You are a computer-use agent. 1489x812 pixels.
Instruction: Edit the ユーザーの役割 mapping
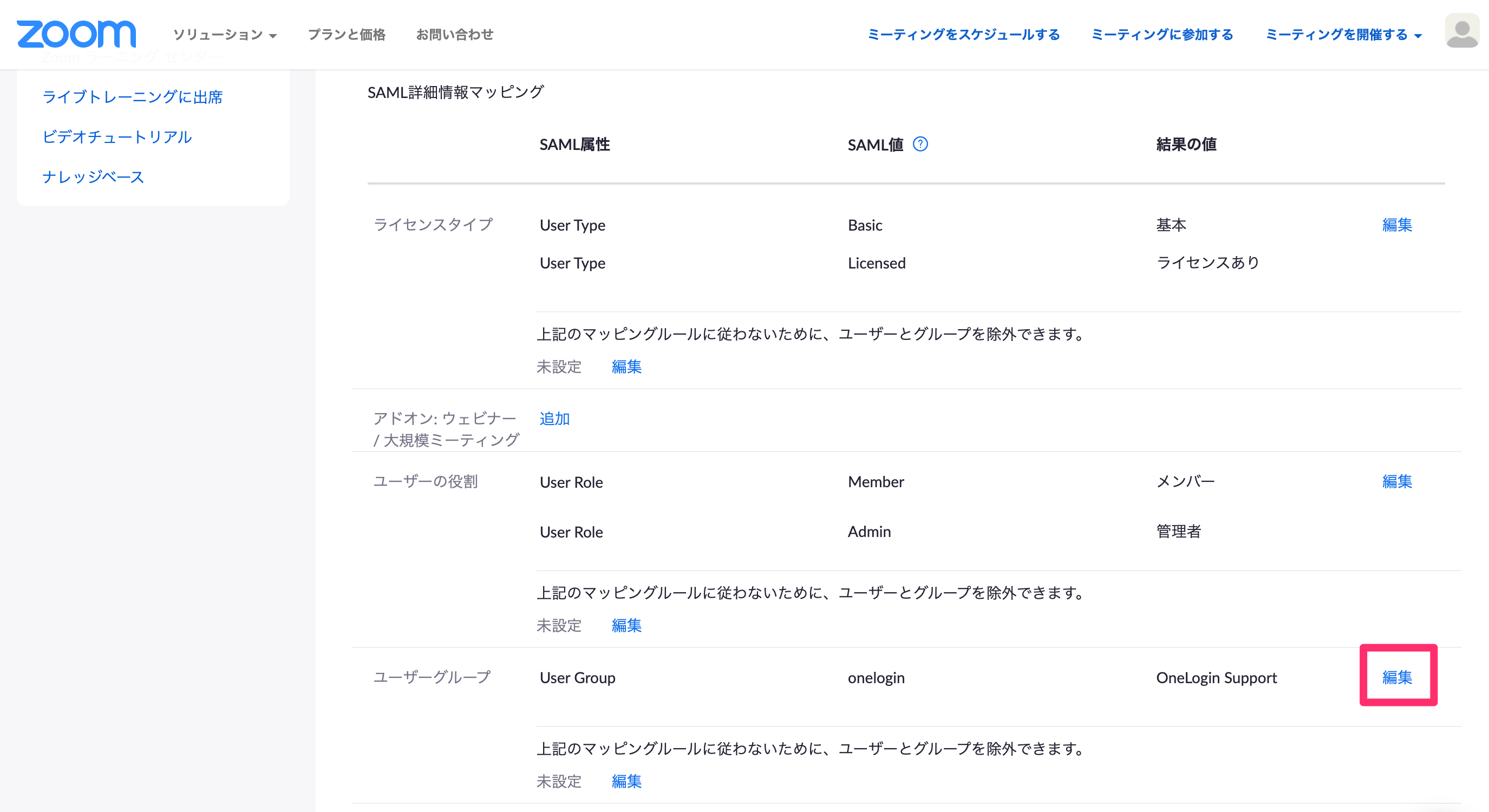(x=1397, y=481)
